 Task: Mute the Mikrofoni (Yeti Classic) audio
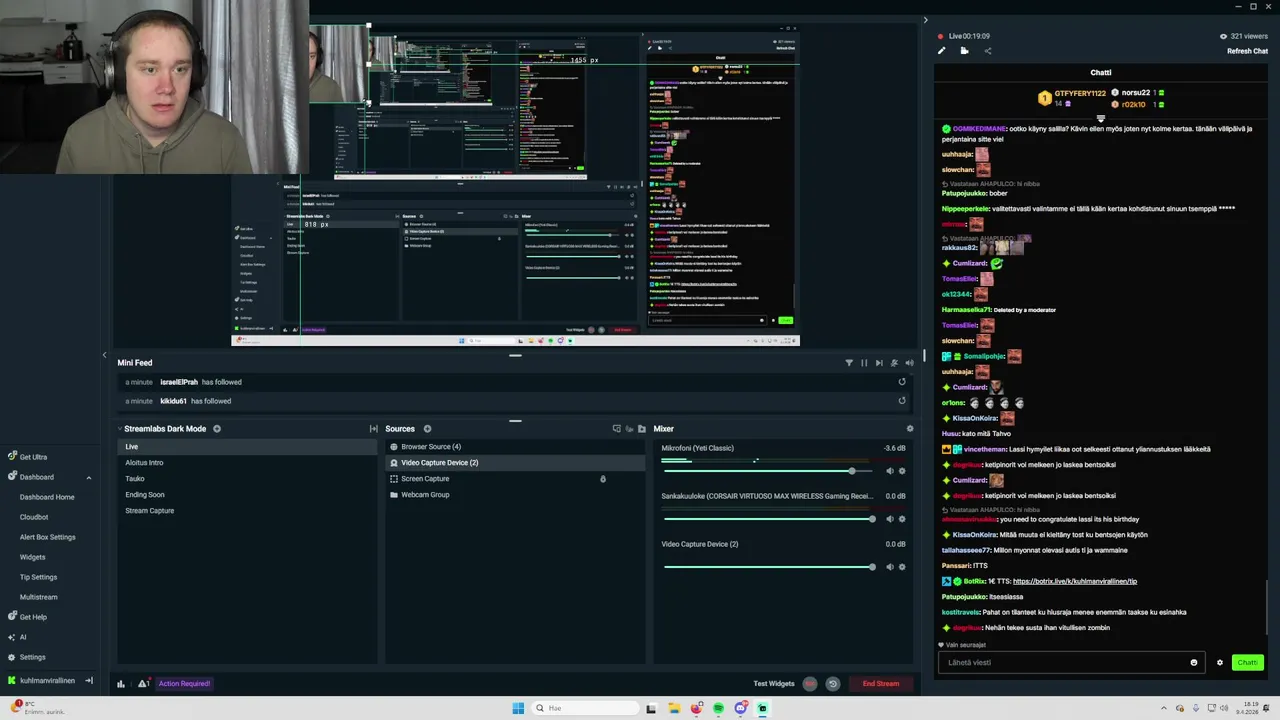889,471
